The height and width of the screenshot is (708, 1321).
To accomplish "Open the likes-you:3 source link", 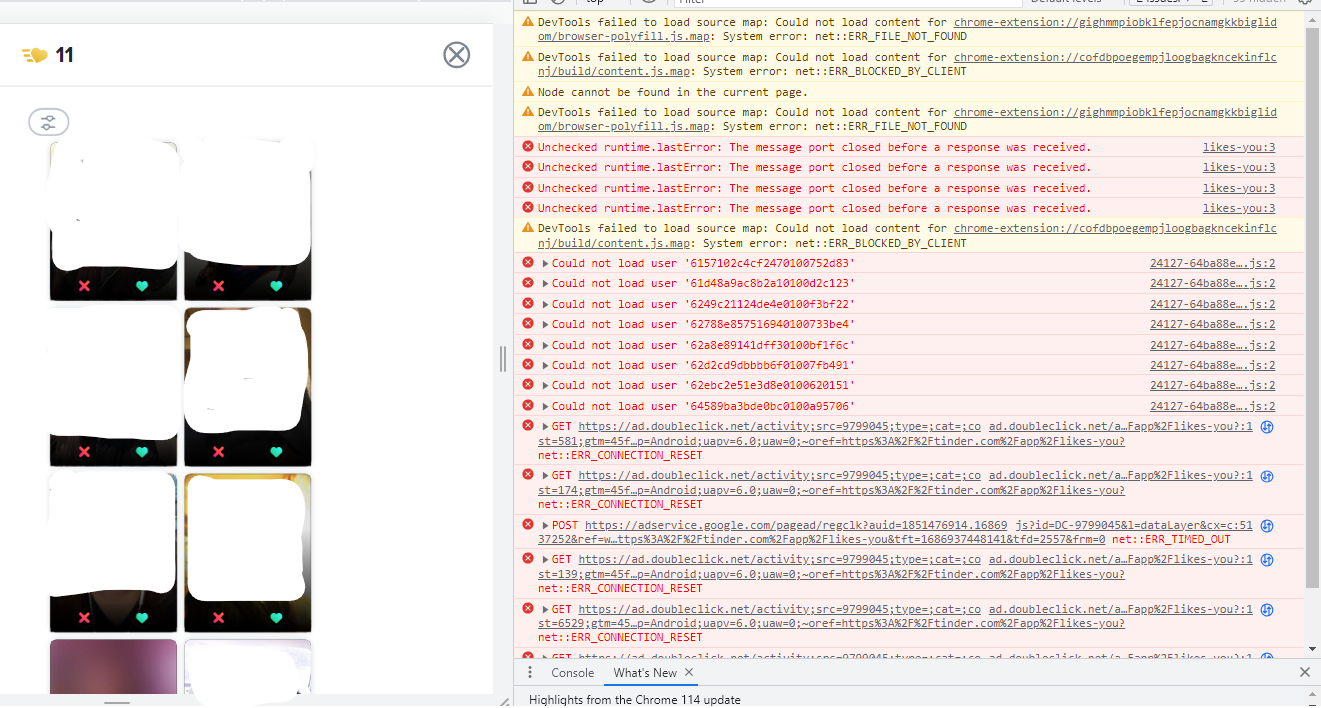I will click(x=1238, y=146).
